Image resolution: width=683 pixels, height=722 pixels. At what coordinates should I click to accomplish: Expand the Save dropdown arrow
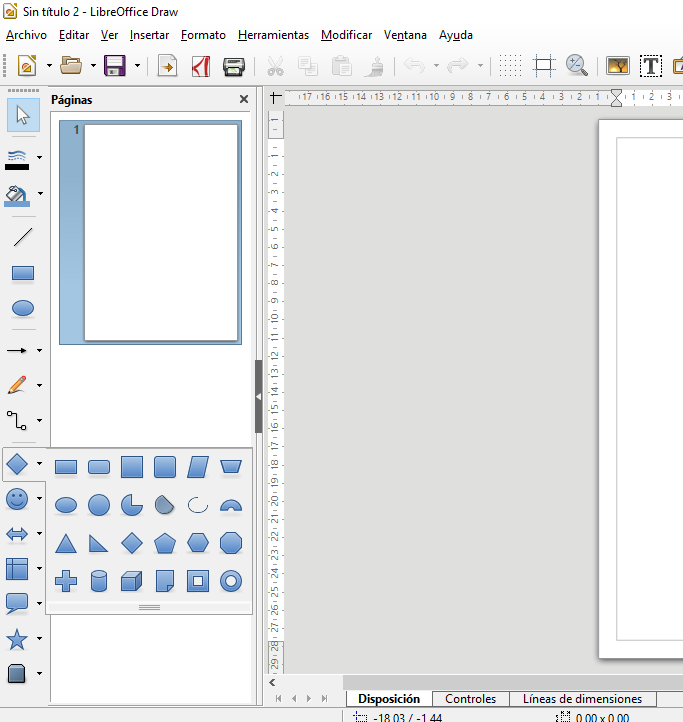pos(137,65)
